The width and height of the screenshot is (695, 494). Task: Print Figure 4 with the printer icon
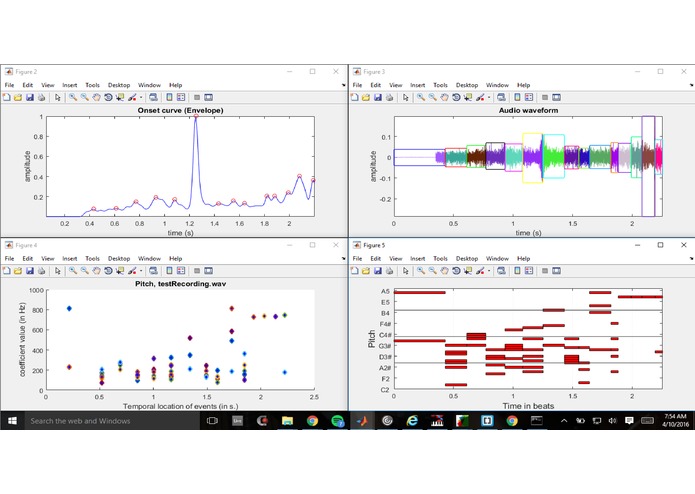click(x=41, y=270)
